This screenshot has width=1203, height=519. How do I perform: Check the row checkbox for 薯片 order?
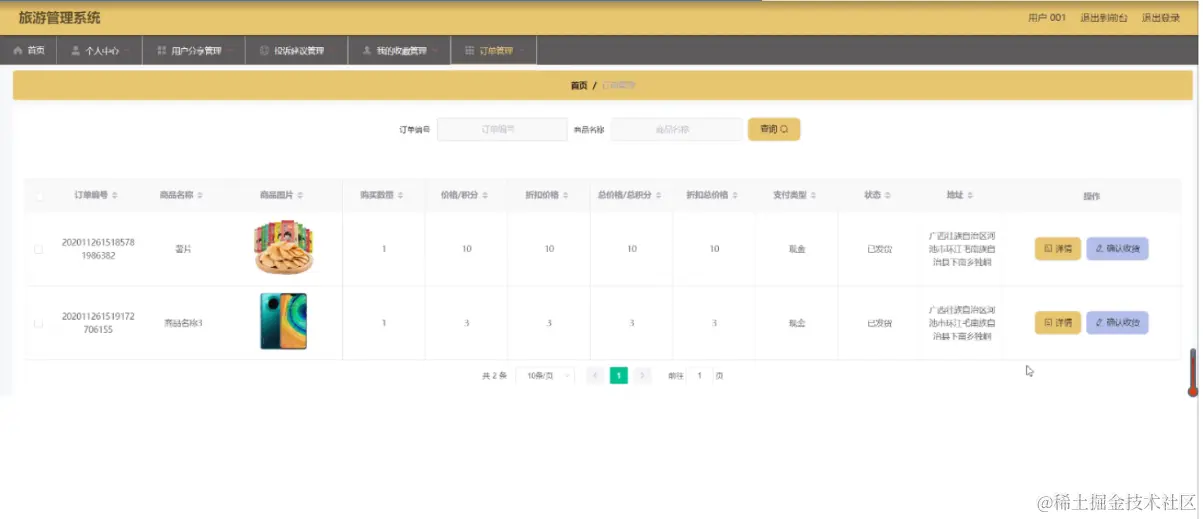coord(39,249)
